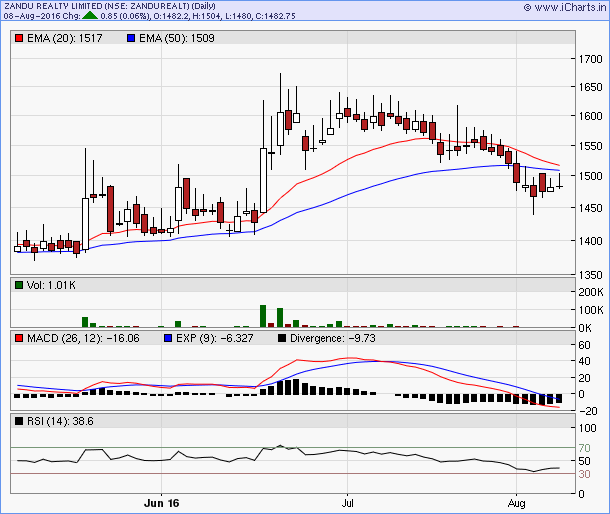
Task: Click the last candlestick on the price chart
Action: tap(559, 181)
